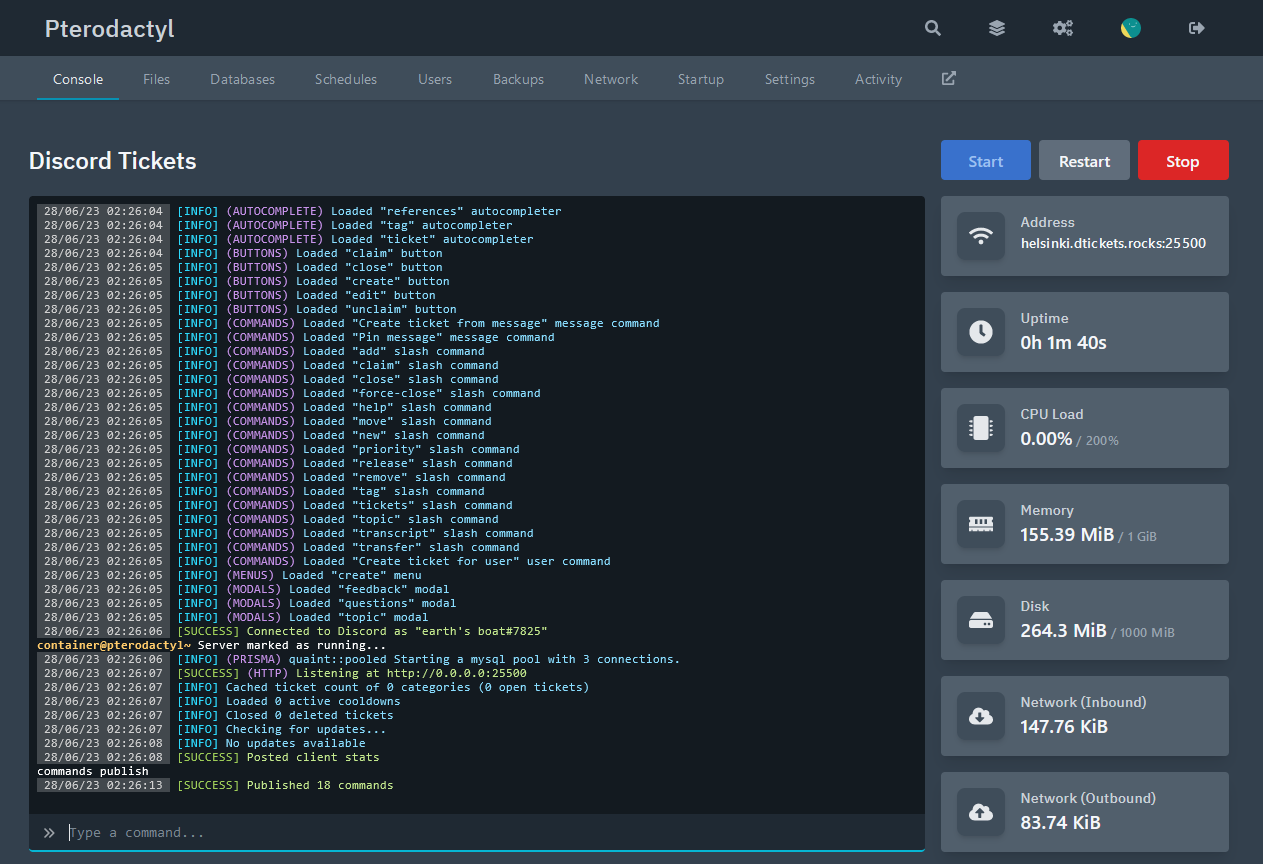Click the double-chevron prompt icon in the console
The width and height of the screenshot is (1263, 864).
click(x=49, y=832)
